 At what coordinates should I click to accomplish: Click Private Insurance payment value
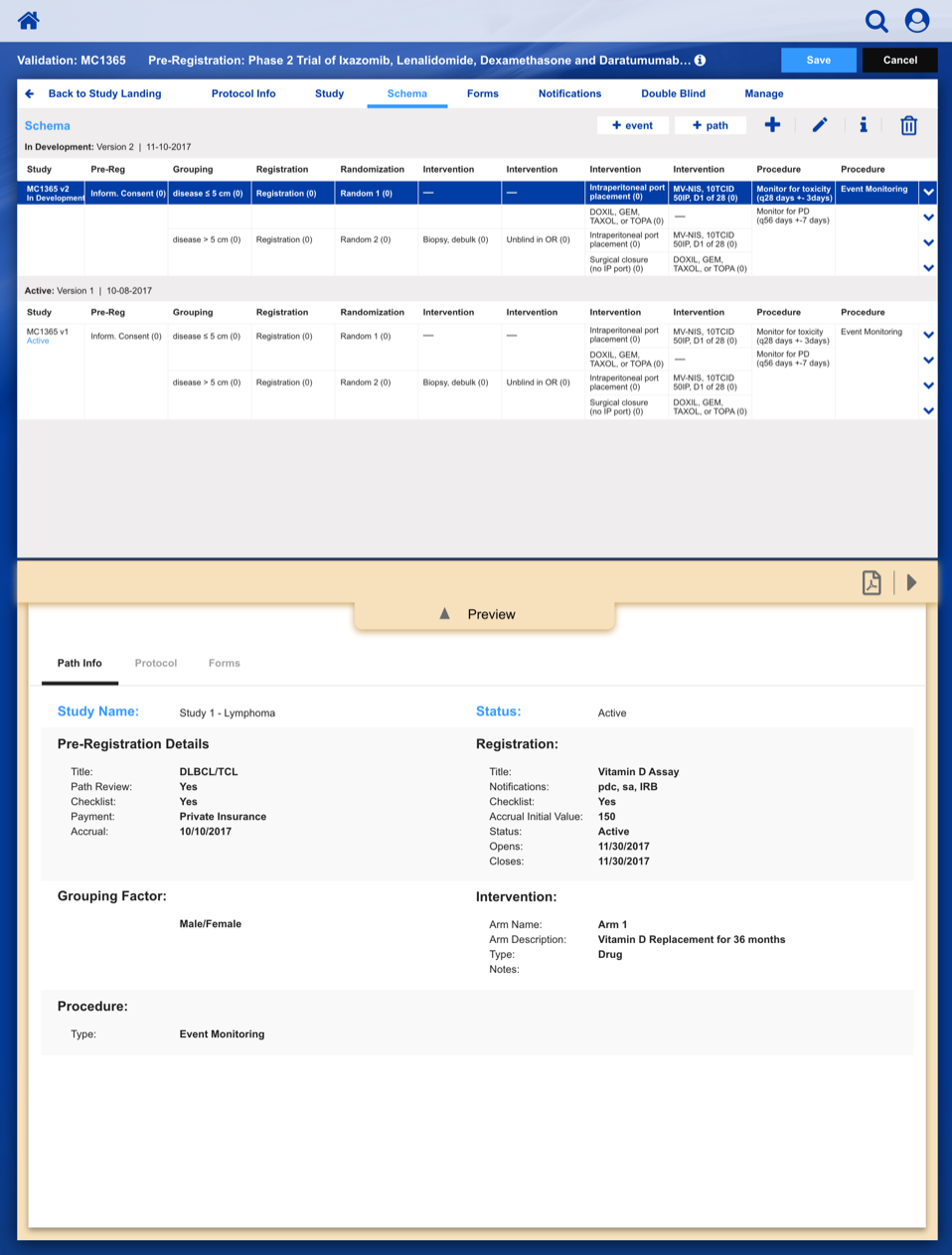pyautogui.click(x=223, y=817)
